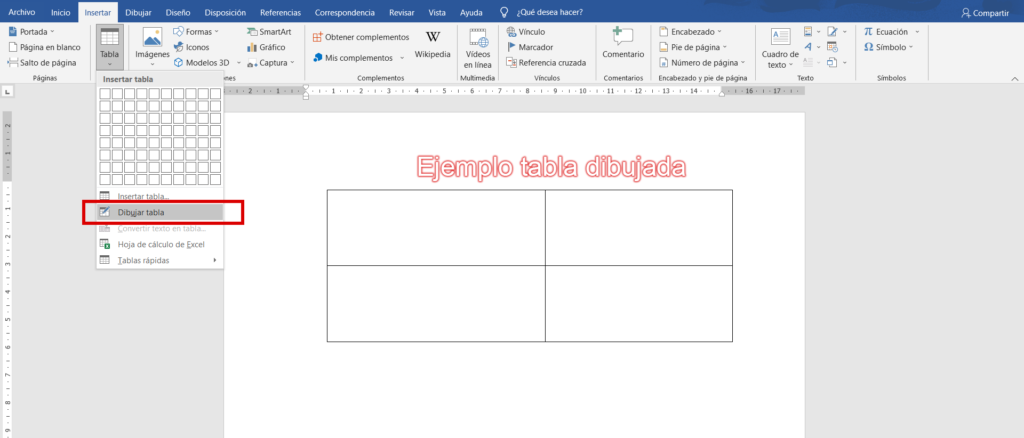Click Obtener complementos
Viewport: 1024px width, 438px height.
[x=360, y=37]
